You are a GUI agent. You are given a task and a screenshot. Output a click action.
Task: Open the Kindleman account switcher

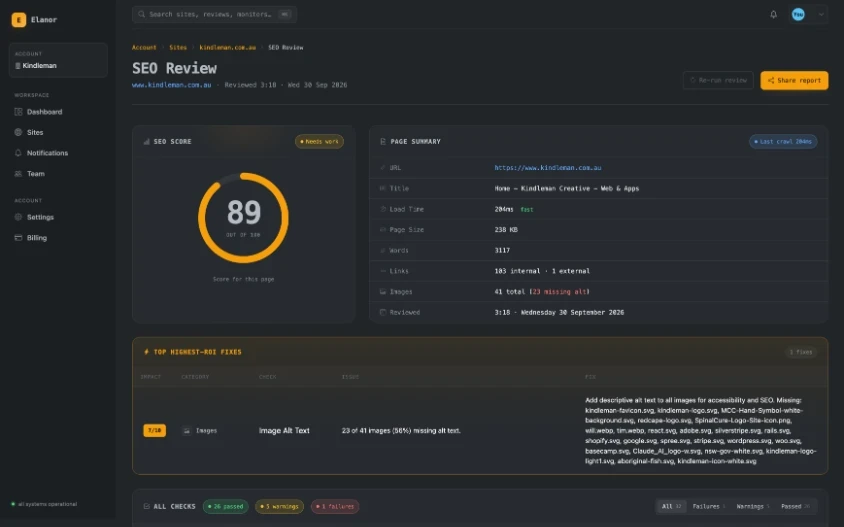pyautogui.click(x=58, y=60)
